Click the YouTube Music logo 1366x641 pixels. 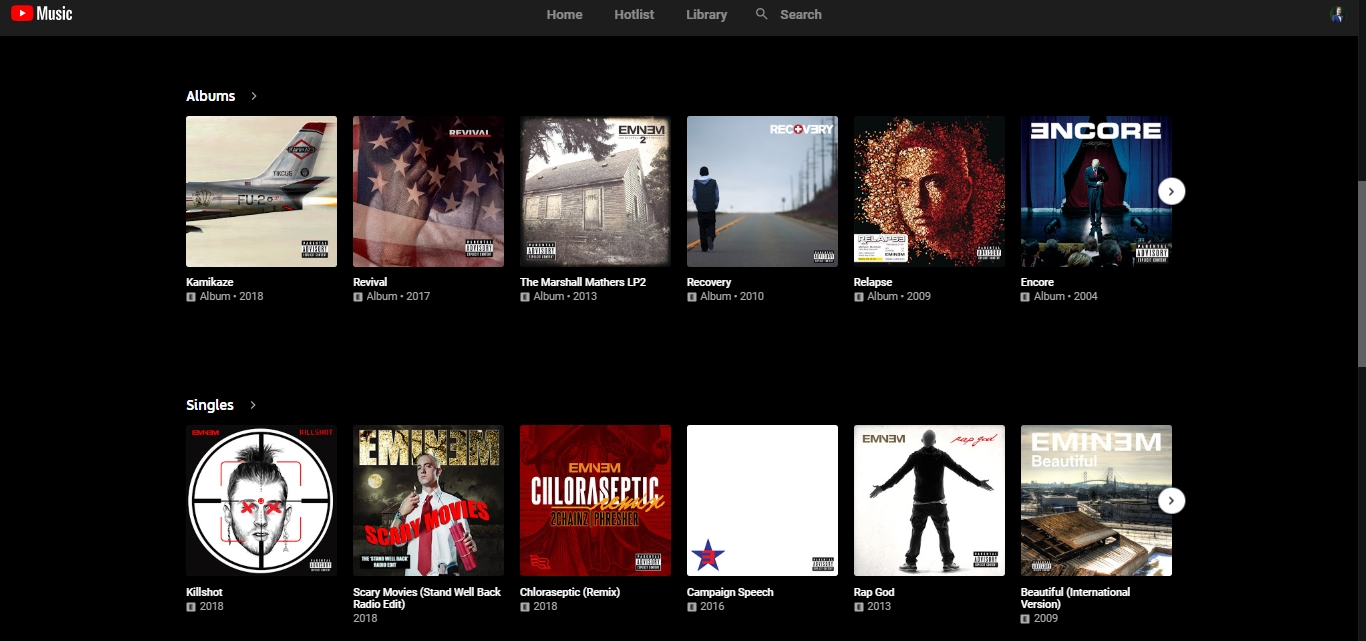coord(41,14)
